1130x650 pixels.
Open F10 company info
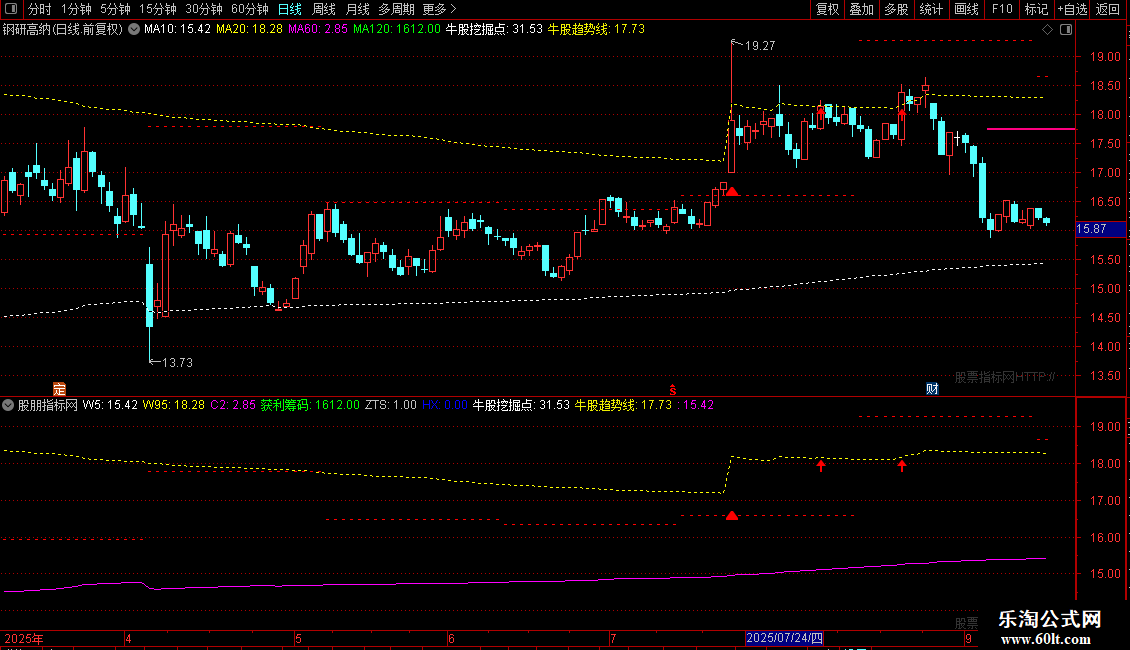click(x=1002, y=9)
